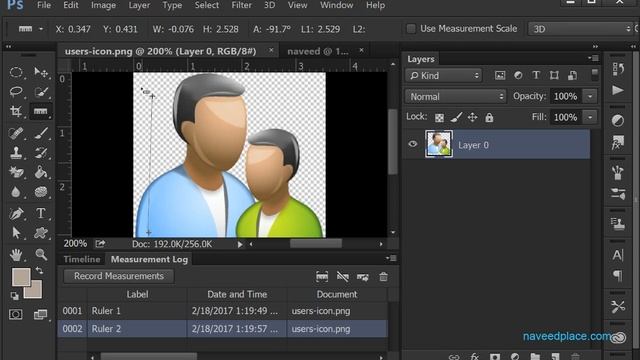Image resolution: width=640 pixels, height=360 pixels.
Task: Select the Quick Selection tool
Action: tap(41, 92)
